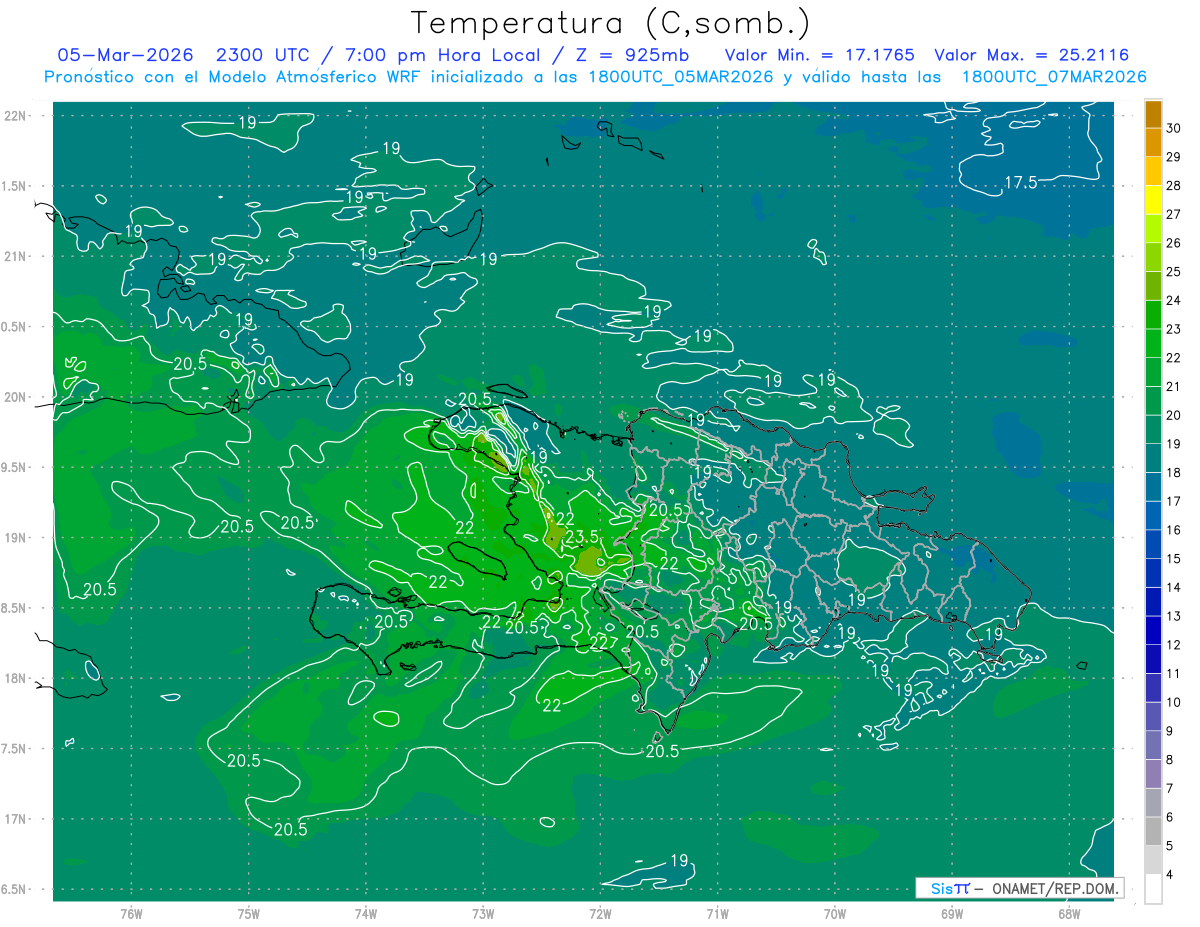Click the "71W" longitude label
The height and width of the screenshot is (927, 1200).
(x=717, y=913)
